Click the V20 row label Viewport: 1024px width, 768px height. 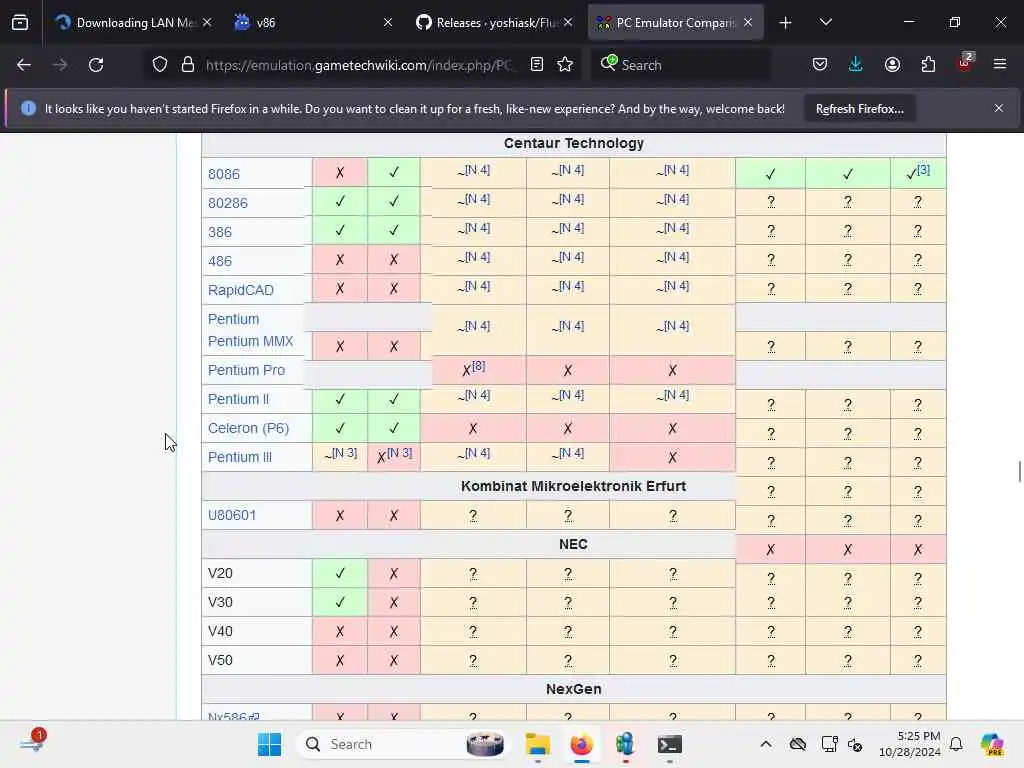click(219, 573)
